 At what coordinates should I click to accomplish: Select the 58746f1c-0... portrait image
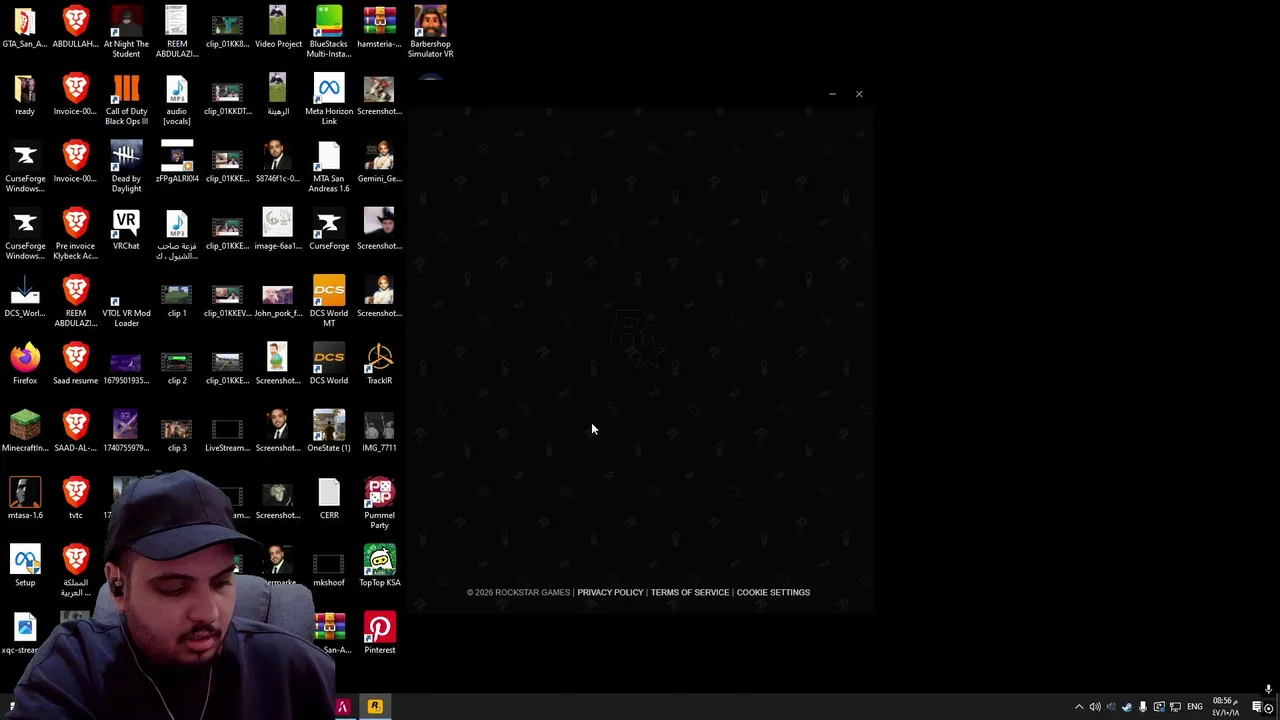pyautogui.click(x=278, y=162)
